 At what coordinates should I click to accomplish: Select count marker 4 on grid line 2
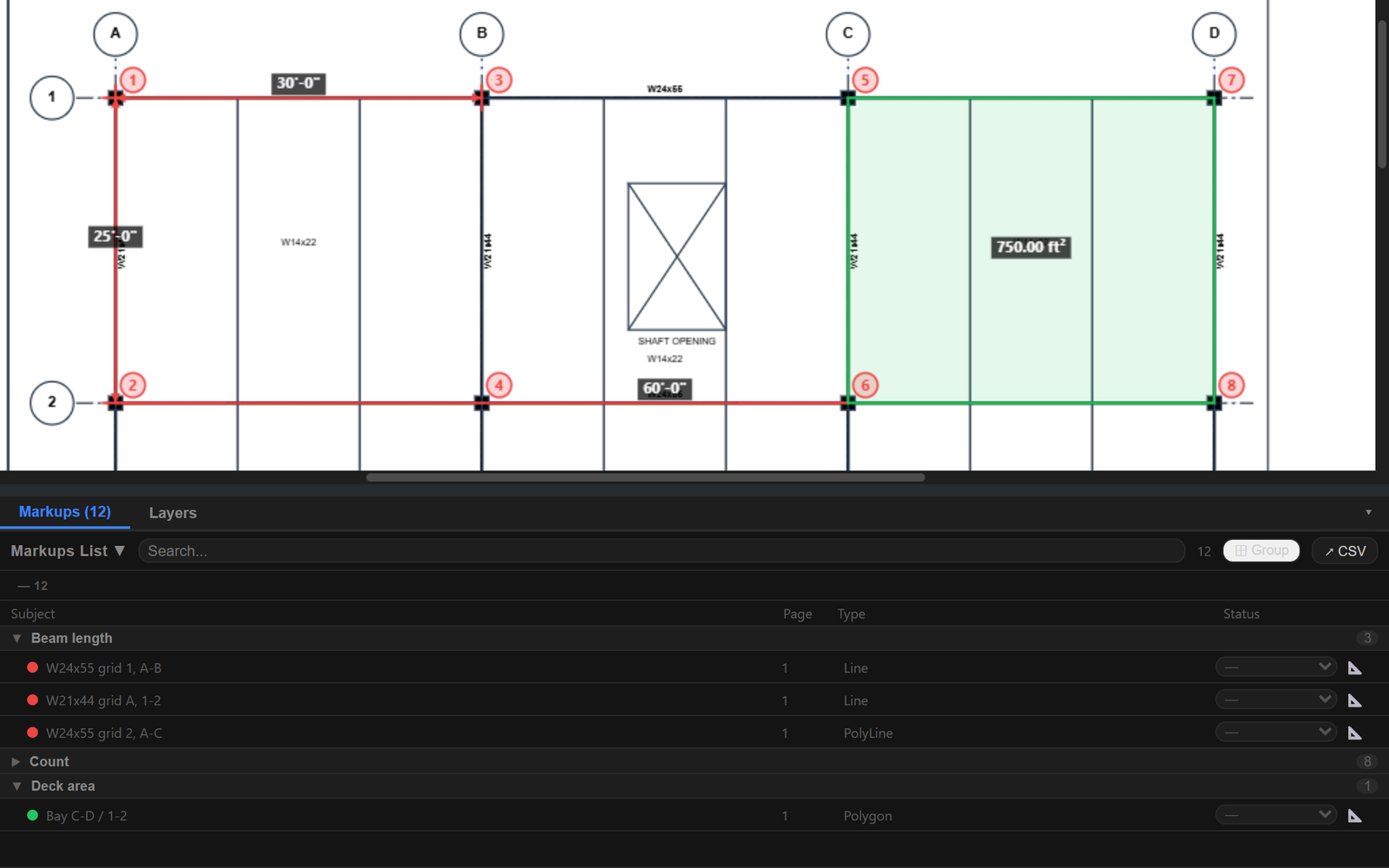[499, 385]
